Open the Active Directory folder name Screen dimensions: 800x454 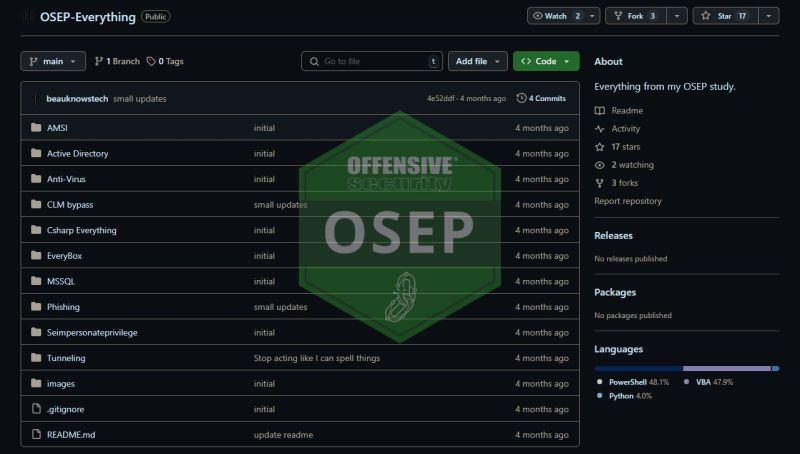click(x=78, y=153)
